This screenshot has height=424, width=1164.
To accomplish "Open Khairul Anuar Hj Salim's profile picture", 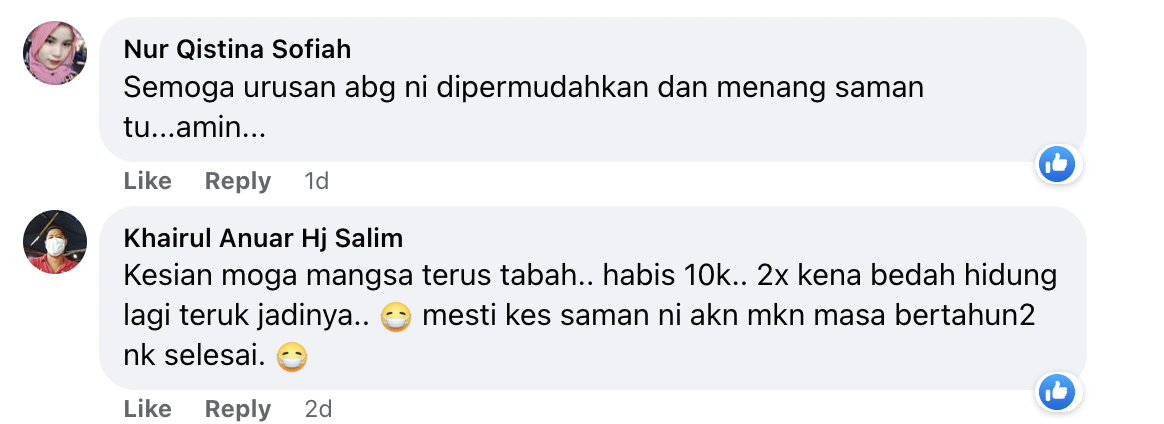I will pyautogui.click(x=55, y=242).
